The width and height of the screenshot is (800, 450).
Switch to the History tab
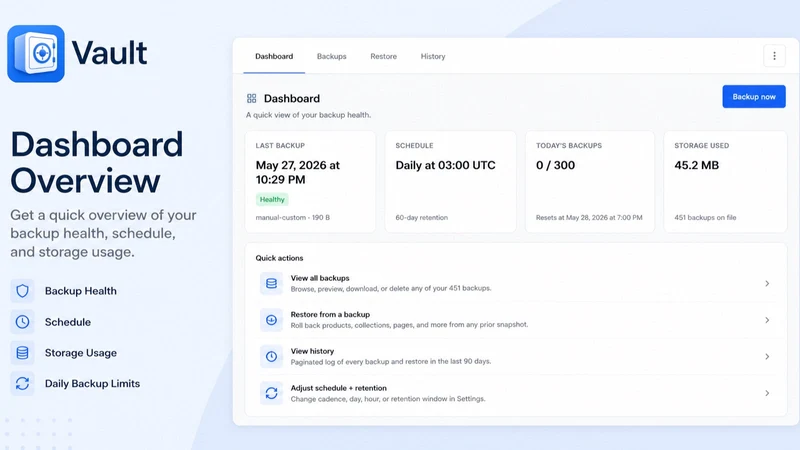(x=433, y=56)
